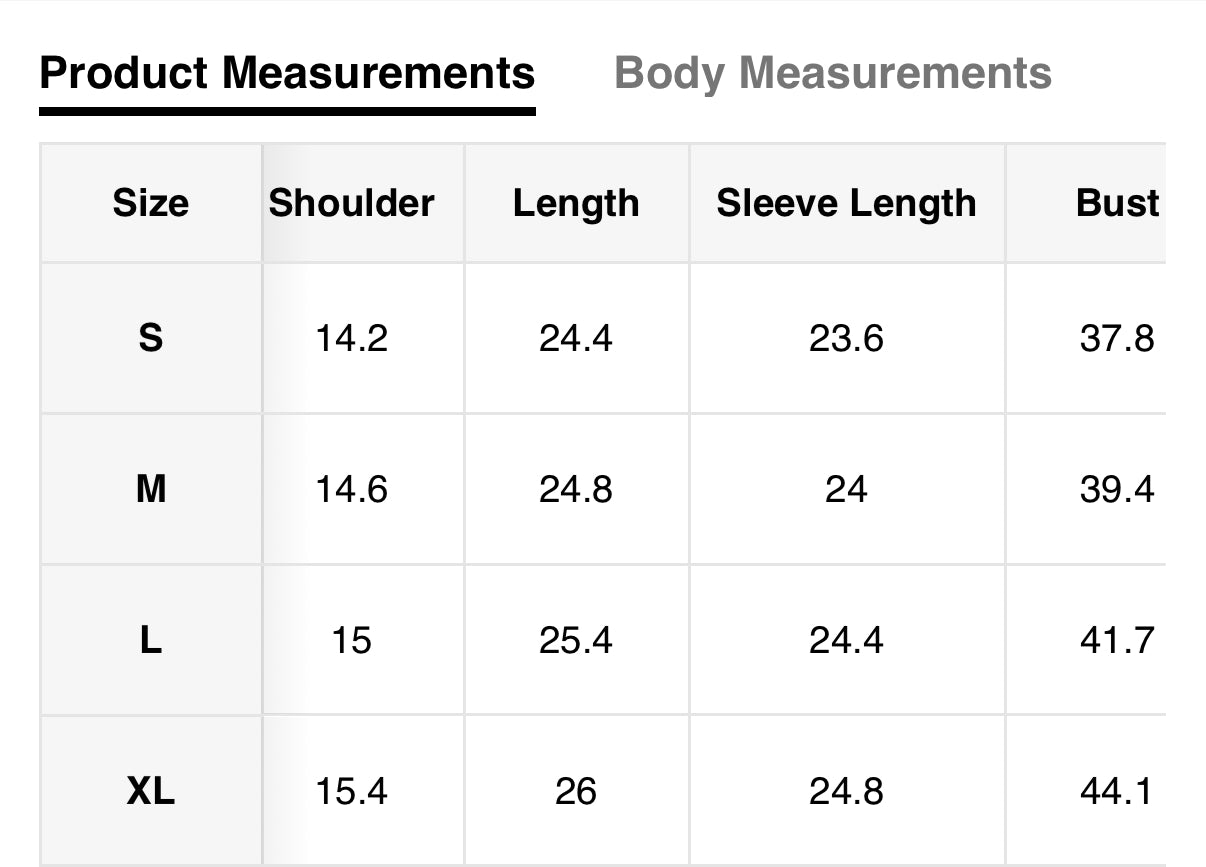Viewport: 1206px width, 867px height.
Task: Select the XL size row label
Action: click(x=150, y=791)
